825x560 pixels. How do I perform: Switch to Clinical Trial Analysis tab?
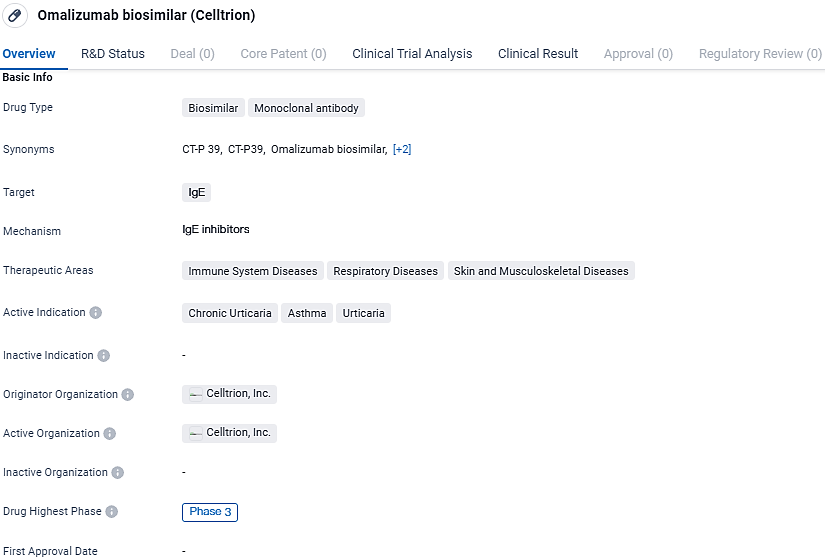point(412,54)
